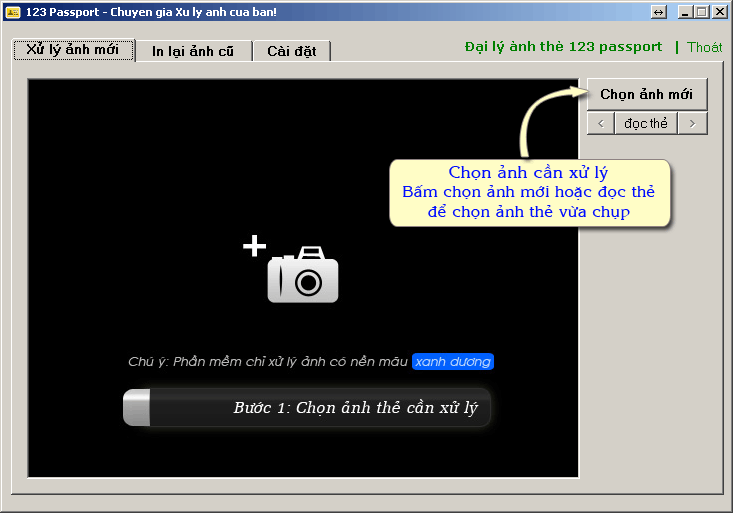Click the "đọc thẻ" button
This screenshot has width=733, height=513.
[646, 123]
